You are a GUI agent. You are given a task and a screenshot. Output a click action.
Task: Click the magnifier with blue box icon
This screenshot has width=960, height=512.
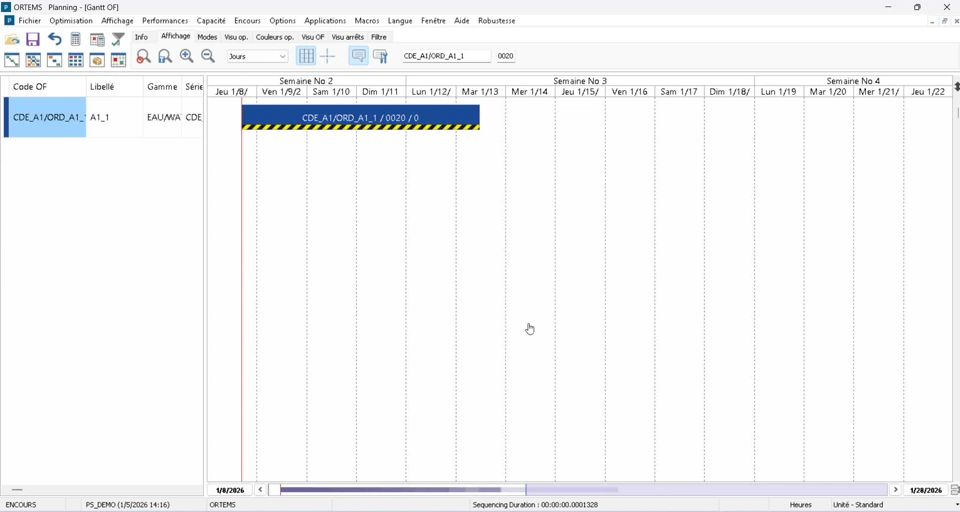165,56
